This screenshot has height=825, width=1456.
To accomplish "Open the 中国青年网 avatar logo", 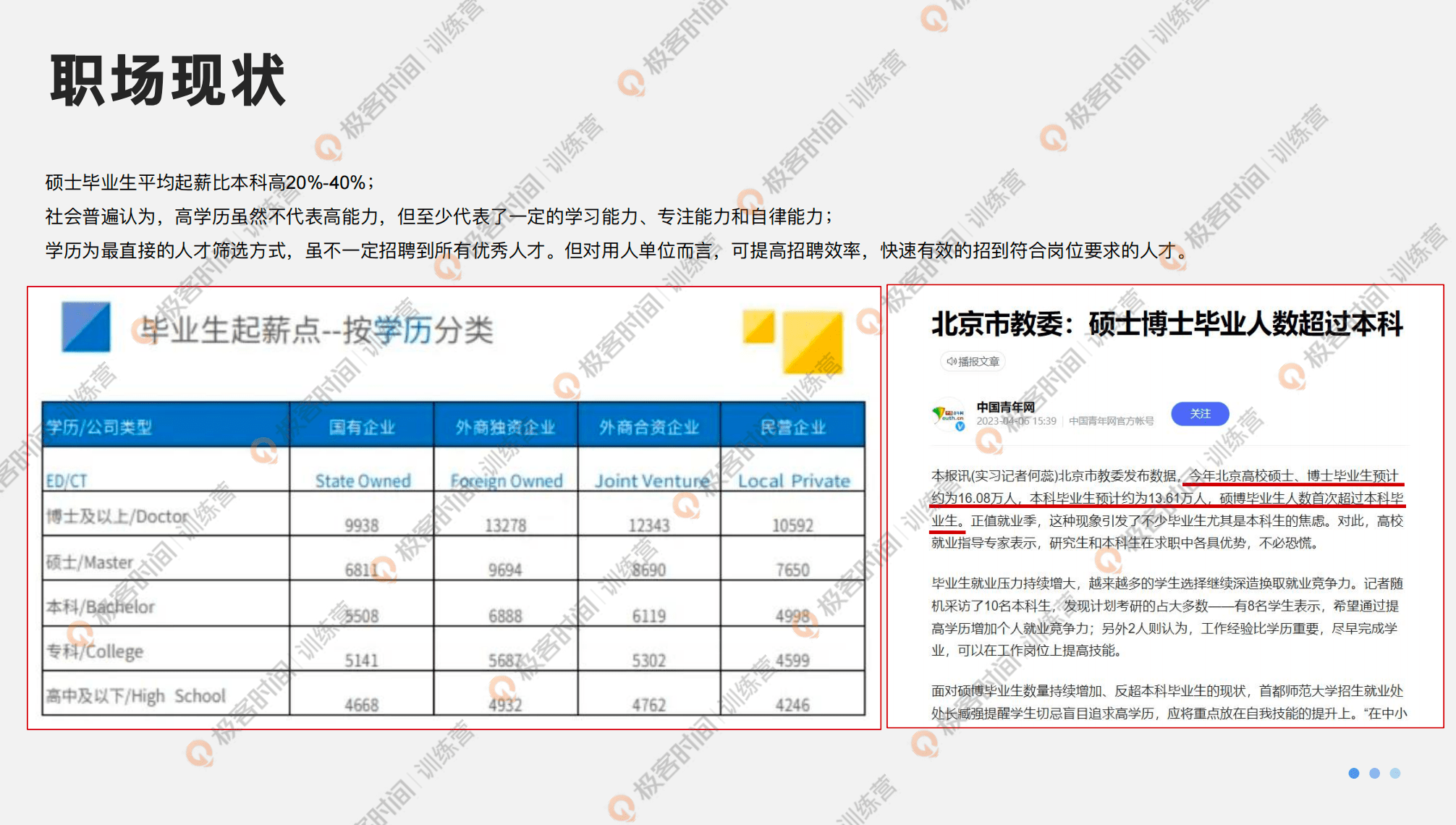I will coord(948,415).
